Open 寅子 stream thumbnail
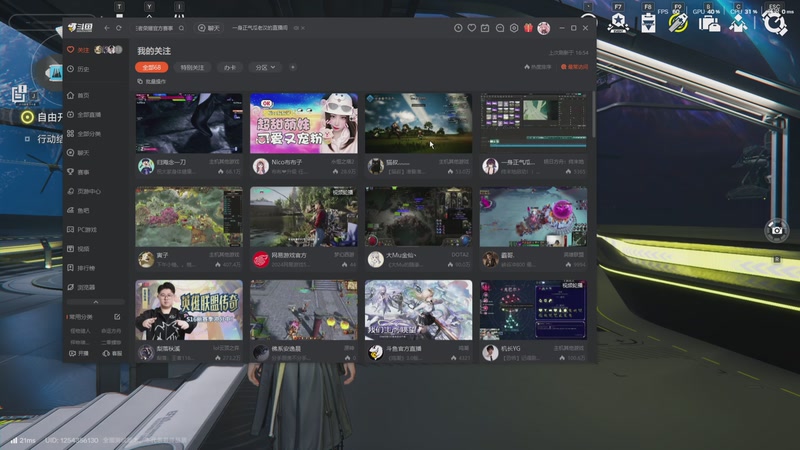 pyautogui.click(x=189, y=217)
